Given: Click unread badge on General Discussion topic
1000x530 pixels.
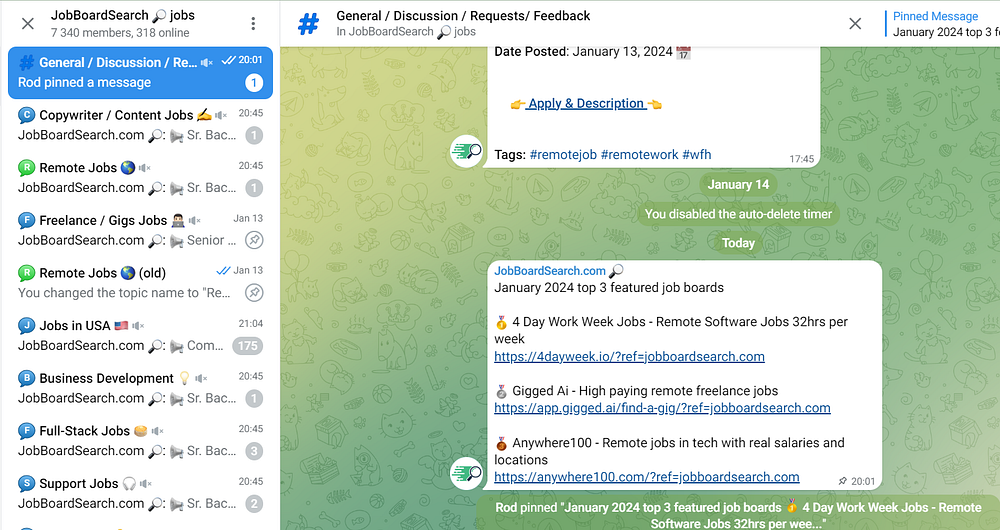Looking at the screenshot, I should 254,83.
